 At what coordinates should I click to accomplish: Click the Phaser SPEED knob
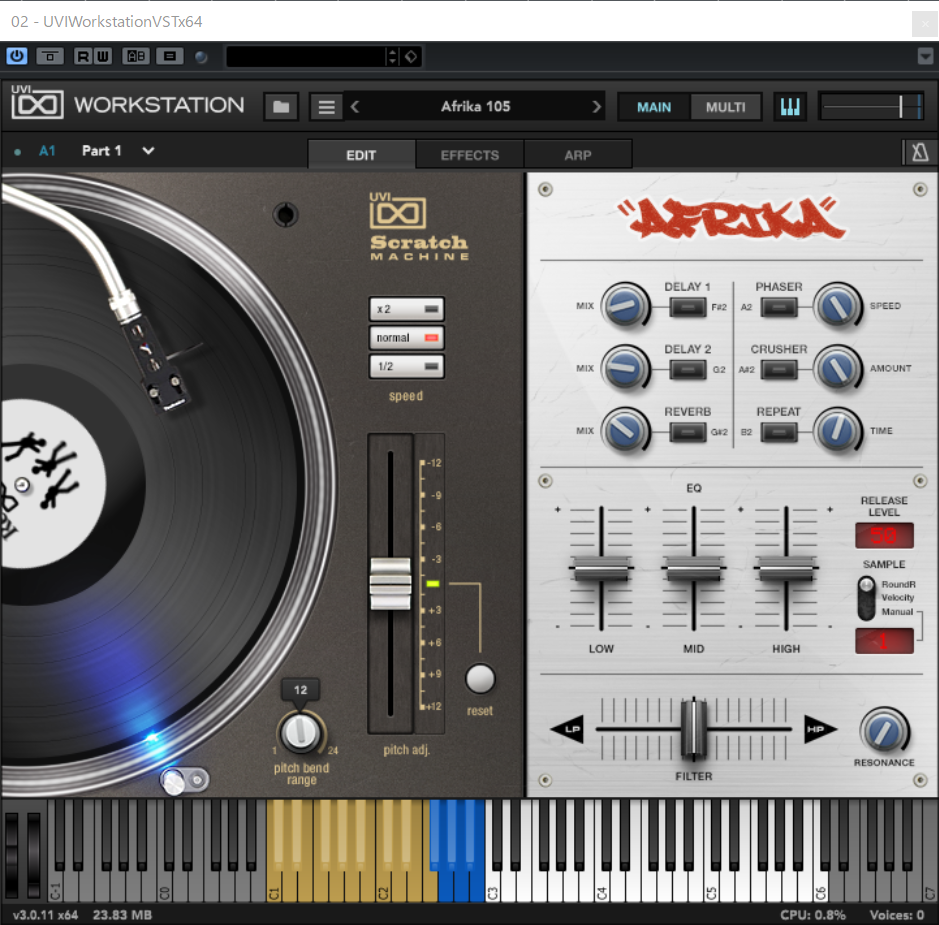[x=837, y=305]
